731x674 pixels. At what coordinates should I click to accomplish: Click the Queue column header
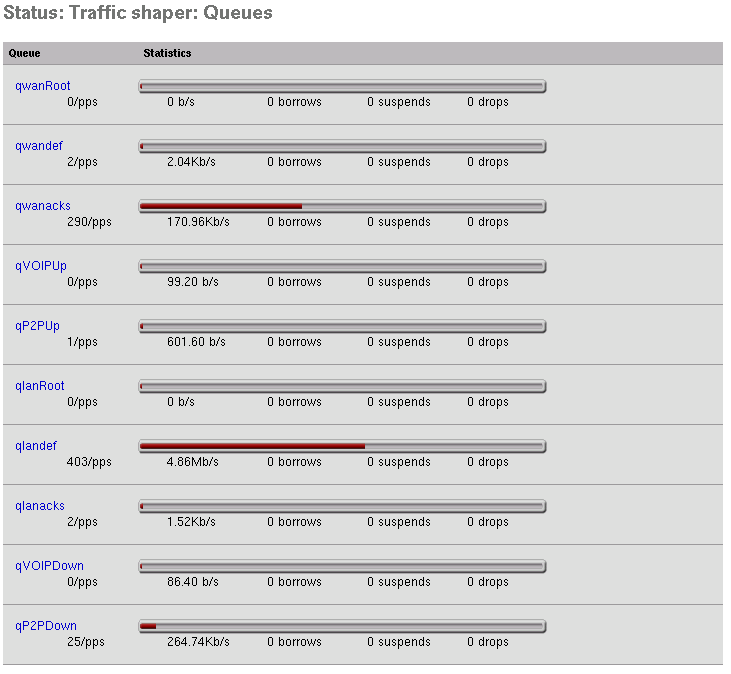click(25, 53)
